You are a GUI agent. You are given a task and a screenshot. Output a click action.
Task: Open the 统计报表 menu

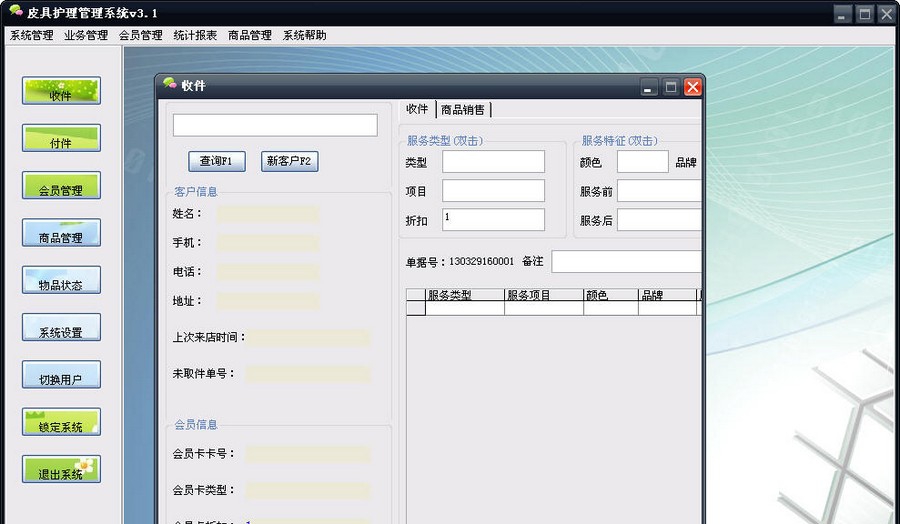[195, 36]
